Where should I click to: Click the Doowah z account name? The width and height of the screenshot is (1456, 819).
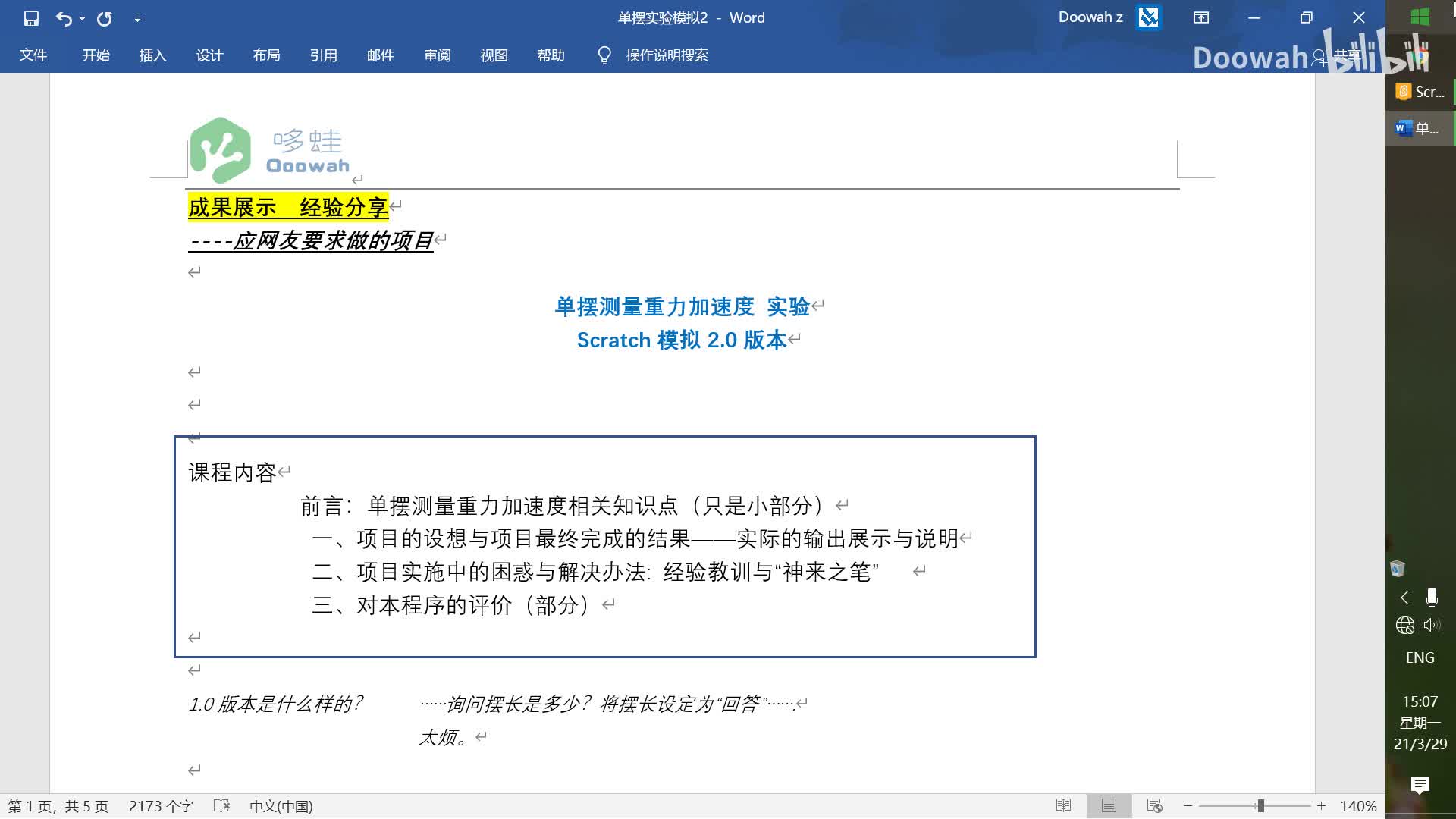1090,17
